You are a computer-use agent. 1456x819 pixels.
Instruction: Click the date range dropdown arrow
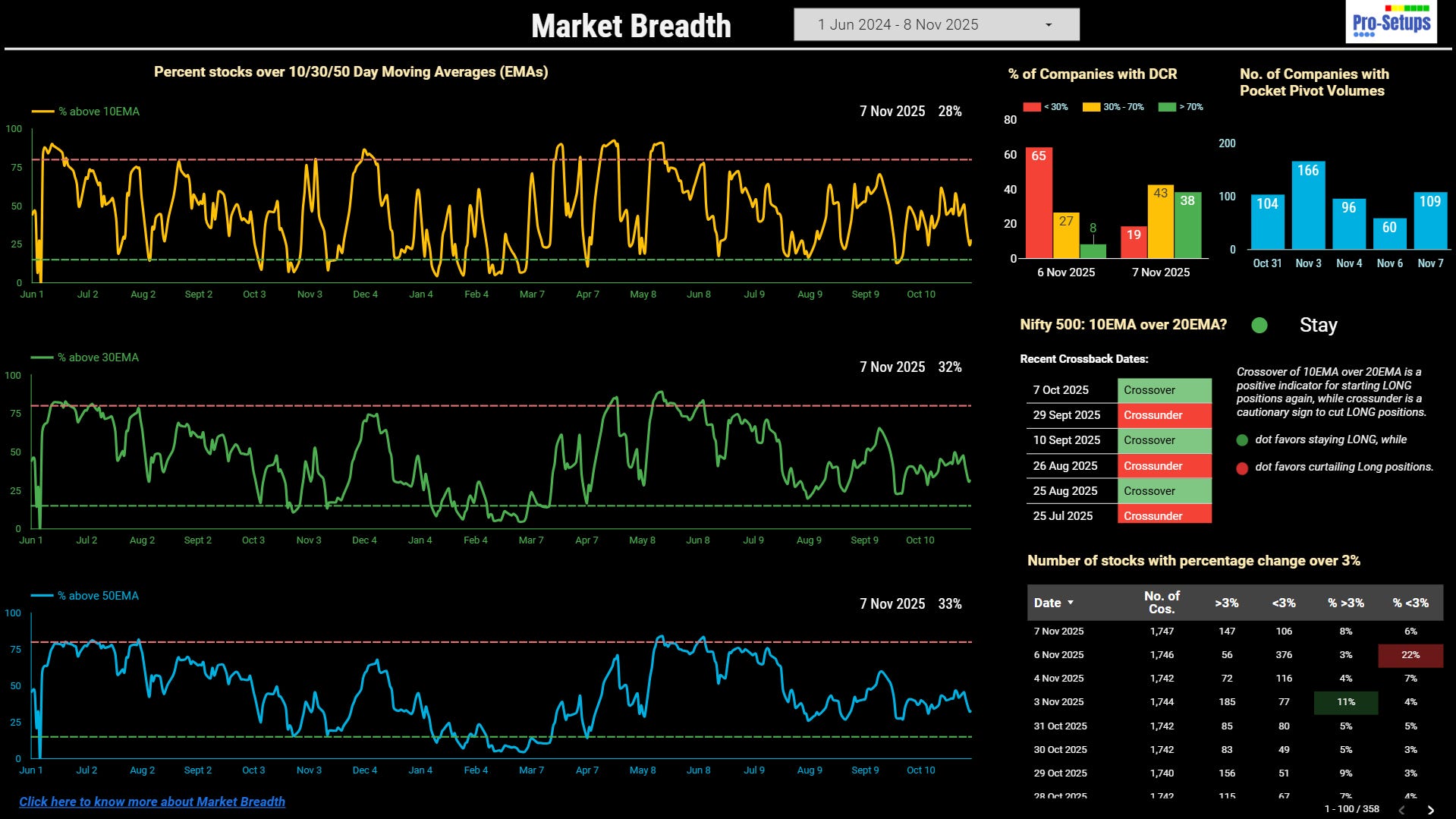point(1049,25)
